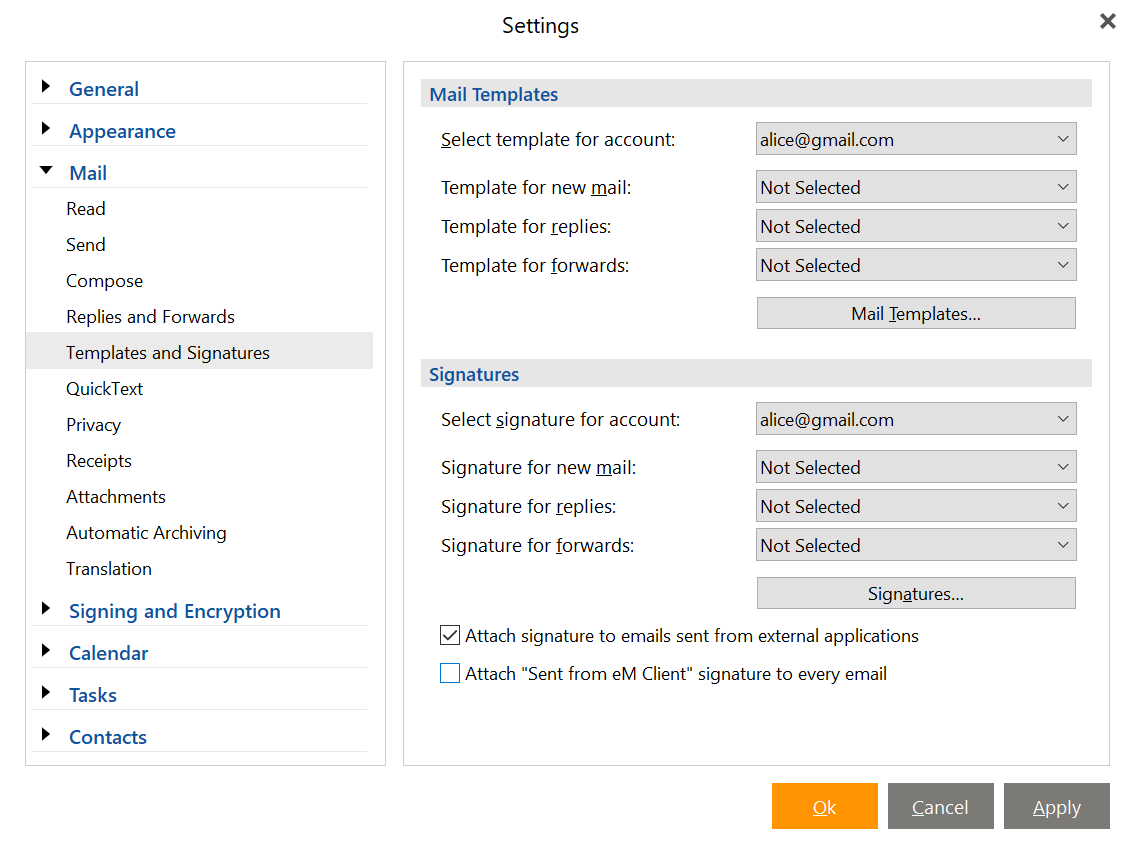Image resolution: width=1135 pixels, height=845 pixels.
Task: Open the Compose settings page
Action: coord(104,281)
